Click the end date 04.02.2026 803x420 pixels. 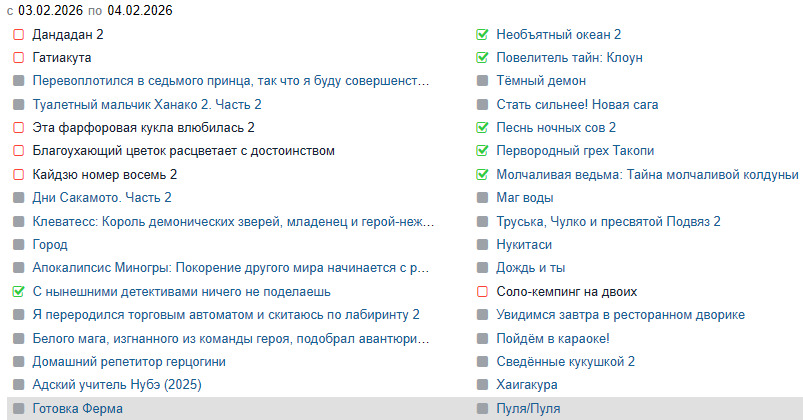point(140,11)
